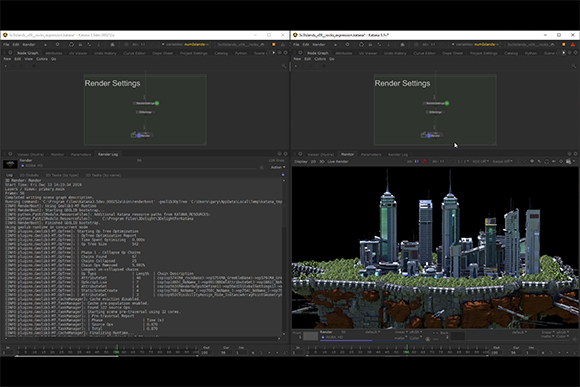580x387 pixels.
Task: Select blue Render node in right Node Graph
Action: 434,135
